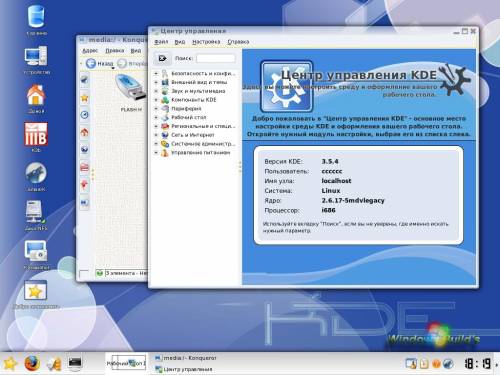Open the red folder tab in Konqueror sidebar

[85, 167]
